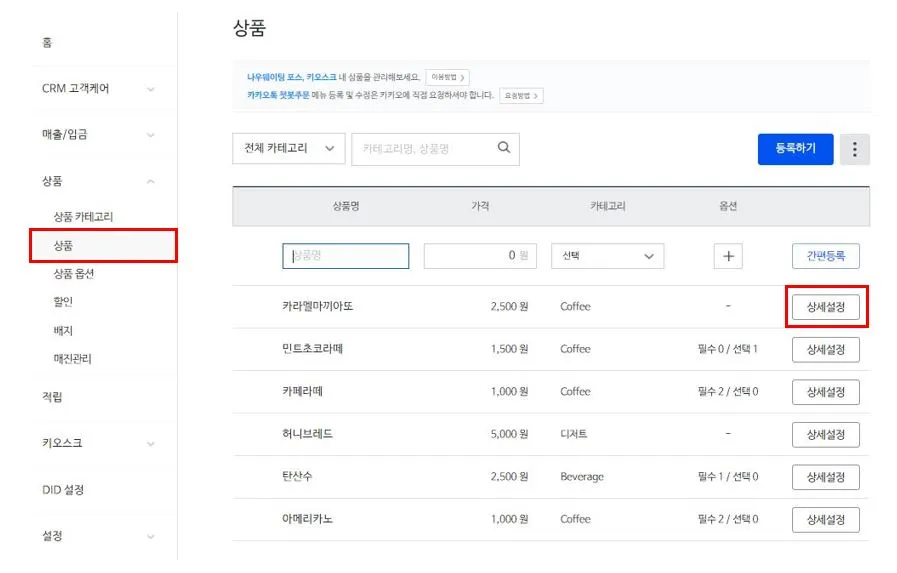The height and width of the screenshot is (573, 897).
Task: Open 상품 카테고리 submenu item
Action: click(84, 217)
